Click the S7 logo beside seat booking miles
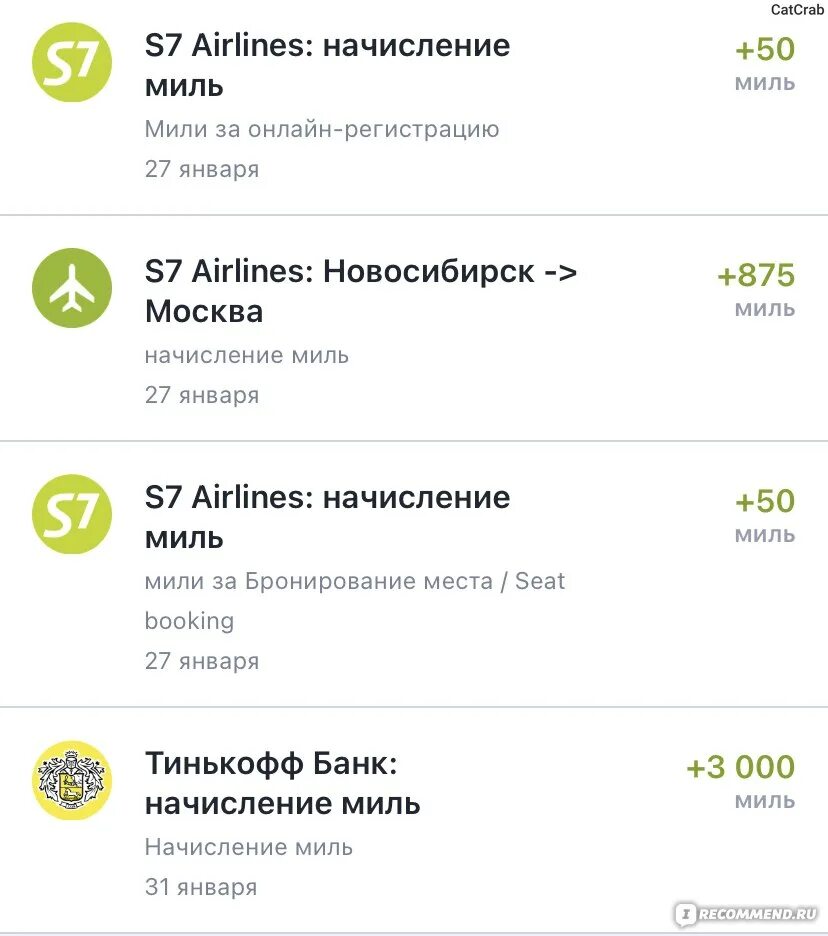Viewport: 828px width, 936px height. [x=72, y=514]
